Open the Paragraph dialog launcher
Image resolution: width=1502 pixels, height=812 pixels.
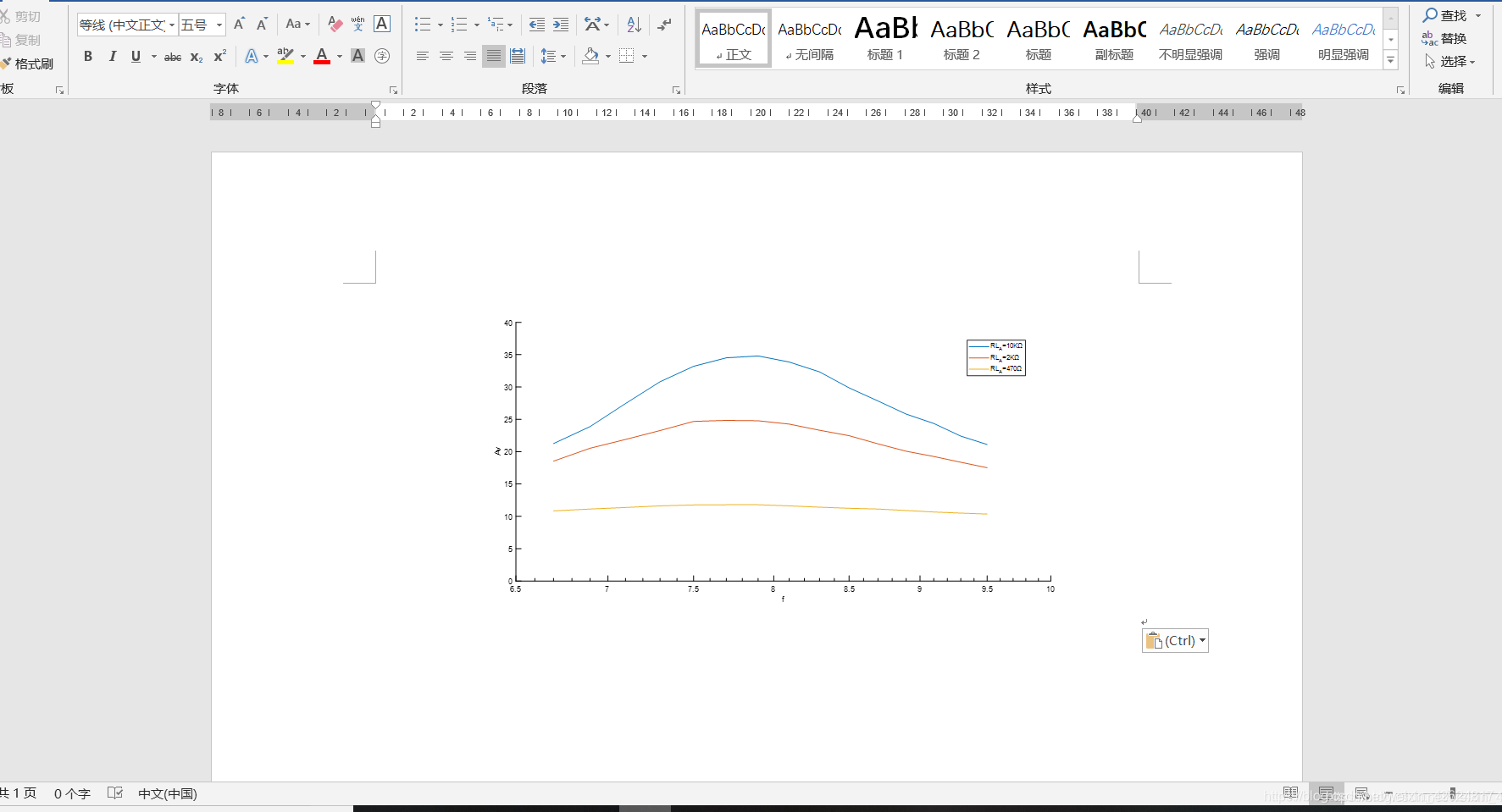pyautogui.click(x=676, y=90)
